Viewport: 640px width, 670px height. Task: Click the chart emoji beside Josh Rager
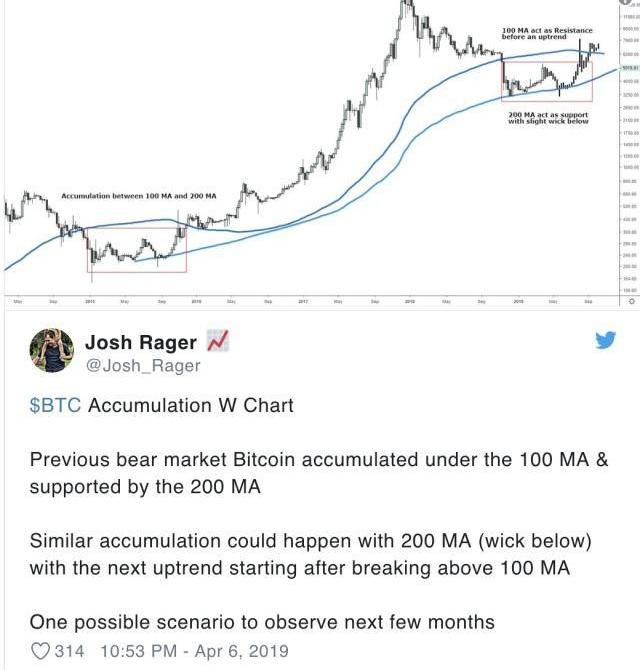[x=218, y=341]
